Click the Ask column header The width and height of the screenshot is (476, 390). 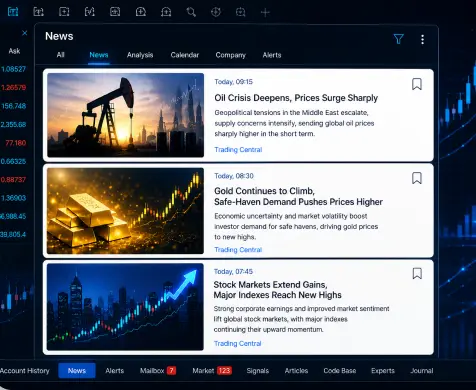coord(14,51)
